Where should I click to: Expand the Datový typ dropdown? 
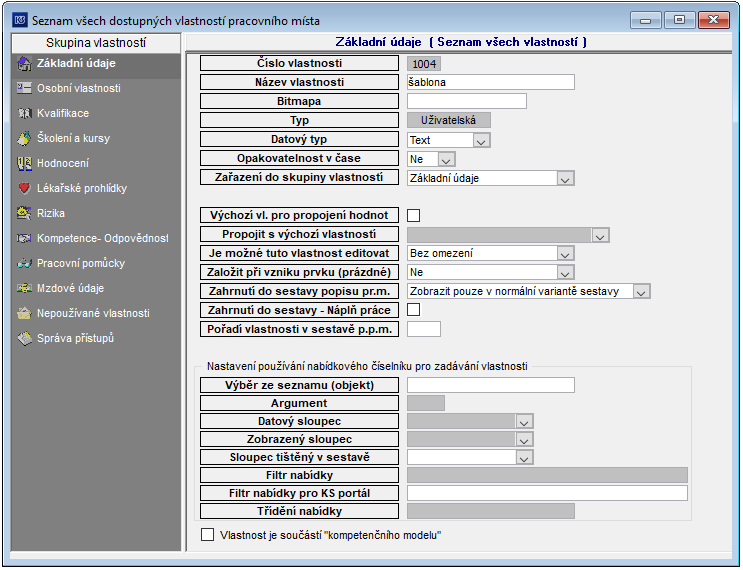coord(481,141)
